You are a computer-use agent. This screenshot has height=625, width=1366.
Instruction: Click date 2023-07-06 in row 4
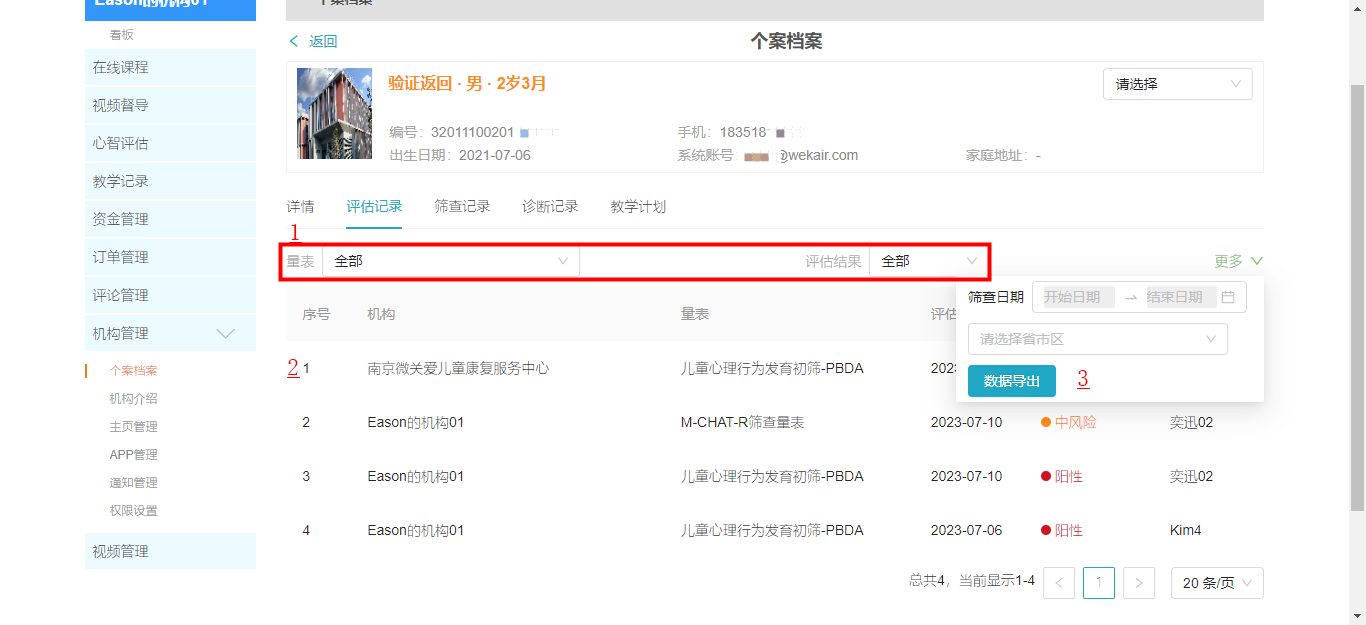point(966,530)
